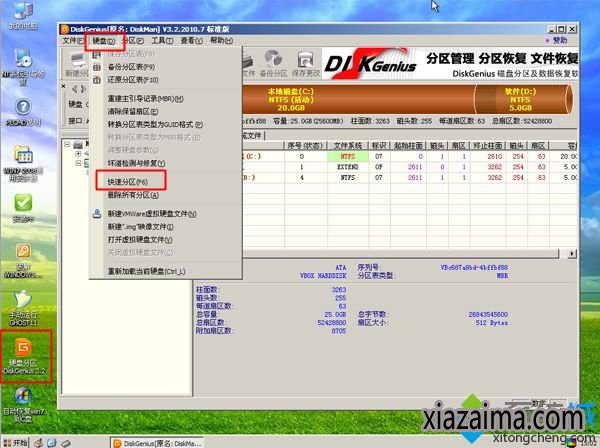600x448 pixels.
Task: Click the 新建分区 toolbar icon
Action: 77,64
